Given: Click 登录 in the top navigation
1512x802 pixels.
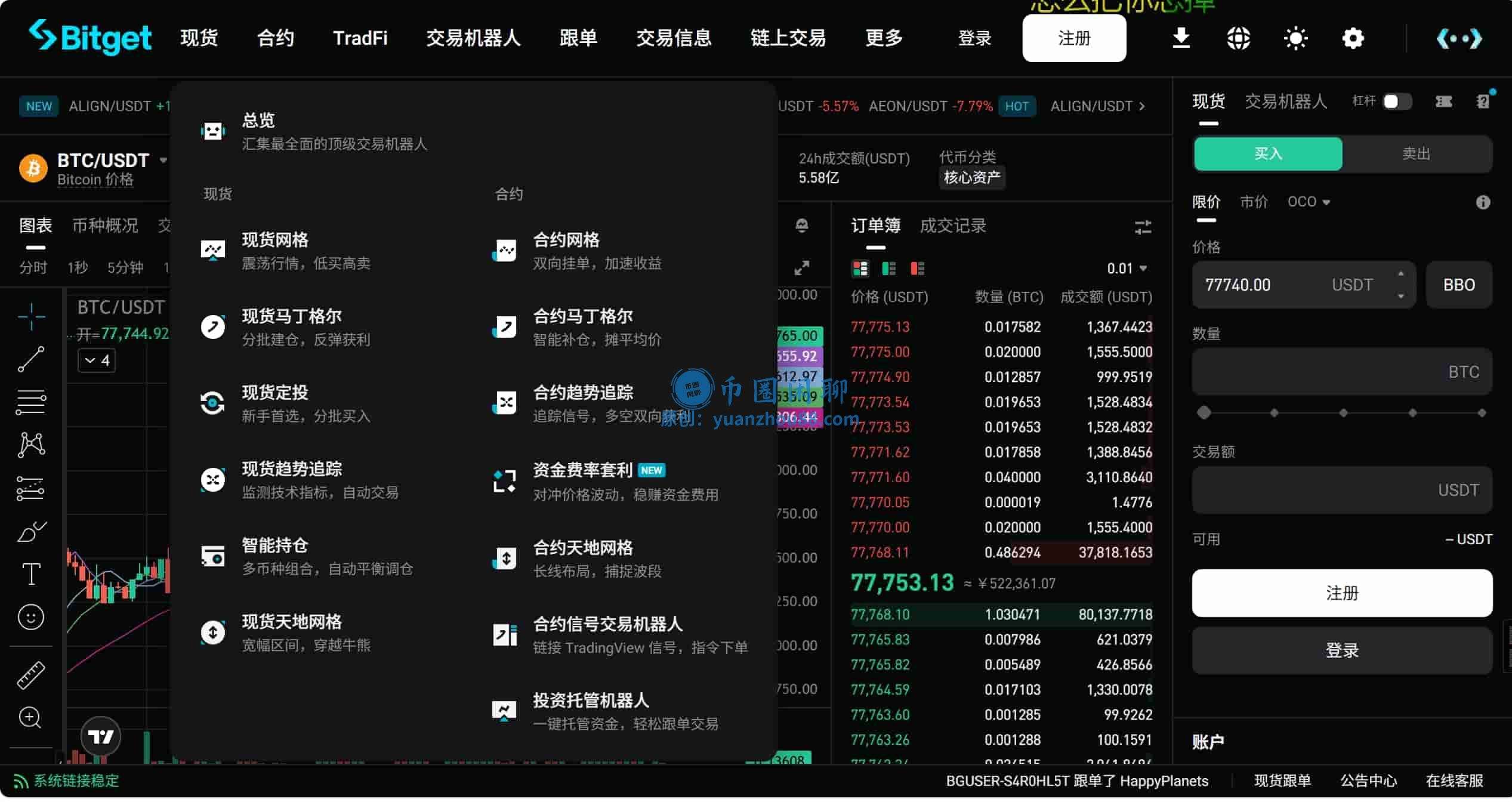Looking at the screenshot, I should click(x=974, y=38).
